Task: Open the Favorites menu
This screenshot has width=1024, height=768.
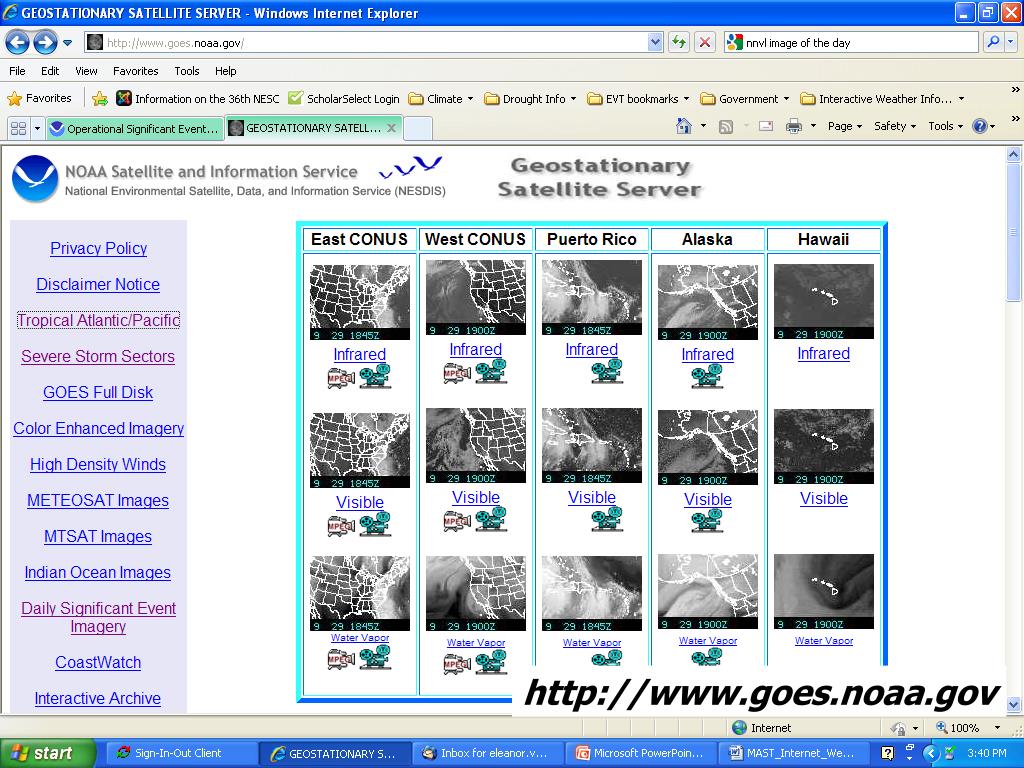Action: (135, 71)
